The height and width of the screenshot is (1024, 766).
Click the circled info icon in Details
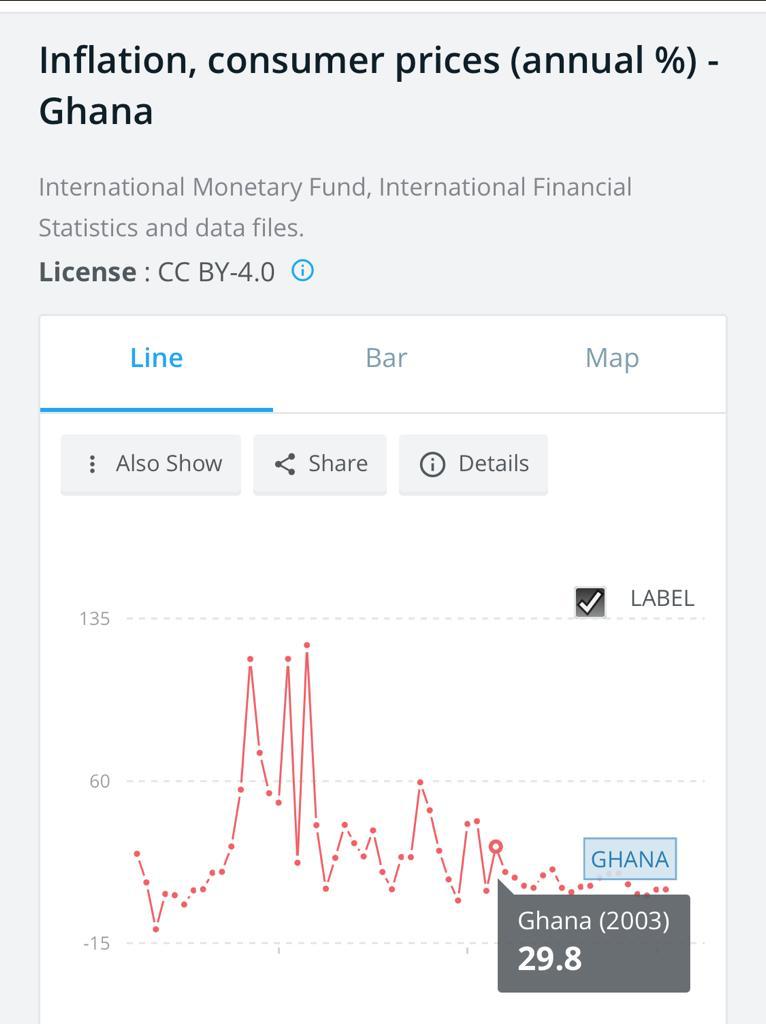point(432,464)
